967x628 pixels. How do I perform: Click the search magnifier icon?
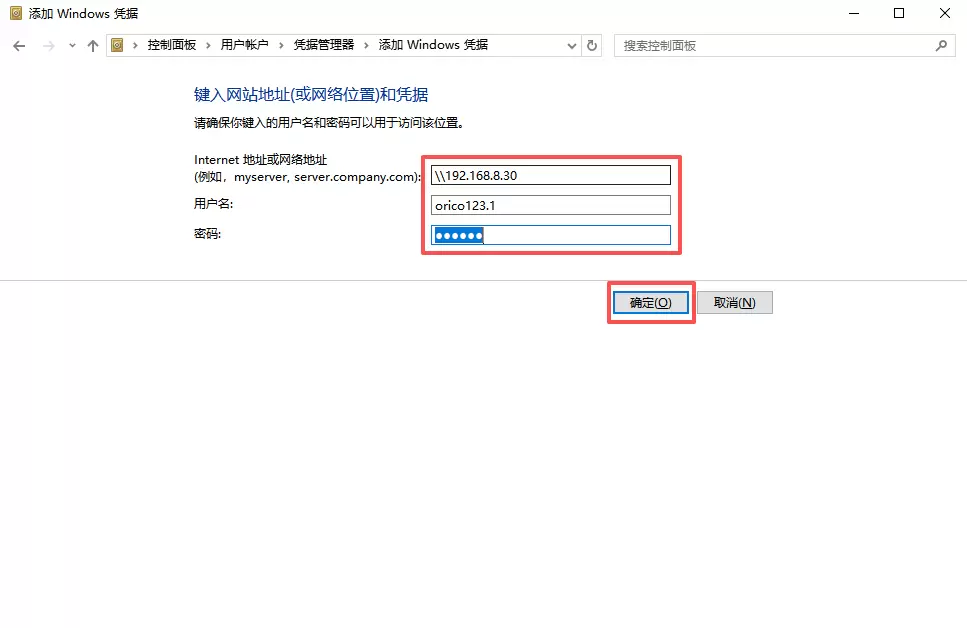(x=941, y=46)
